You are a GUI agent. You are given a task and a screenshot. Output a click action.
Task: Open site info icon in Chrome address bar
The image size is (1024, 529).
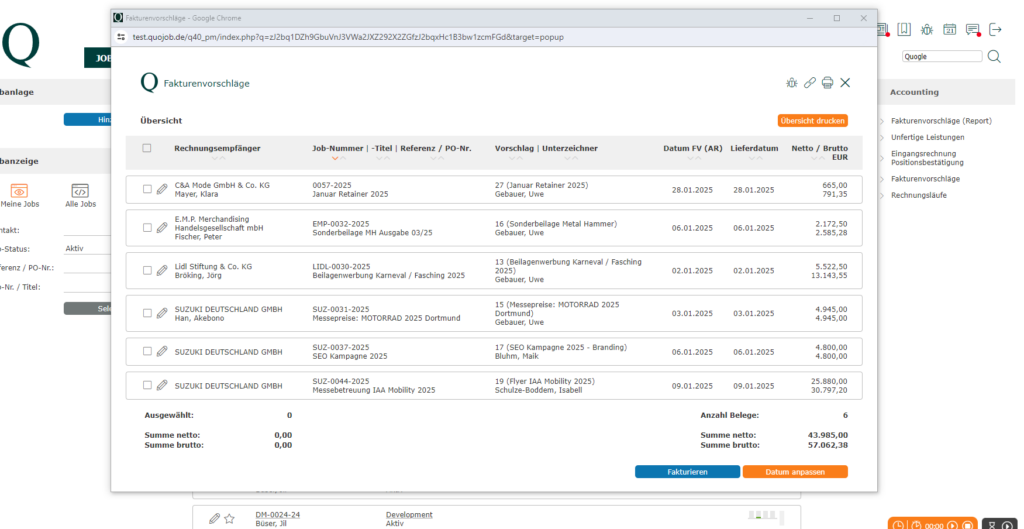pyautogui.click(x=121, y=37)
